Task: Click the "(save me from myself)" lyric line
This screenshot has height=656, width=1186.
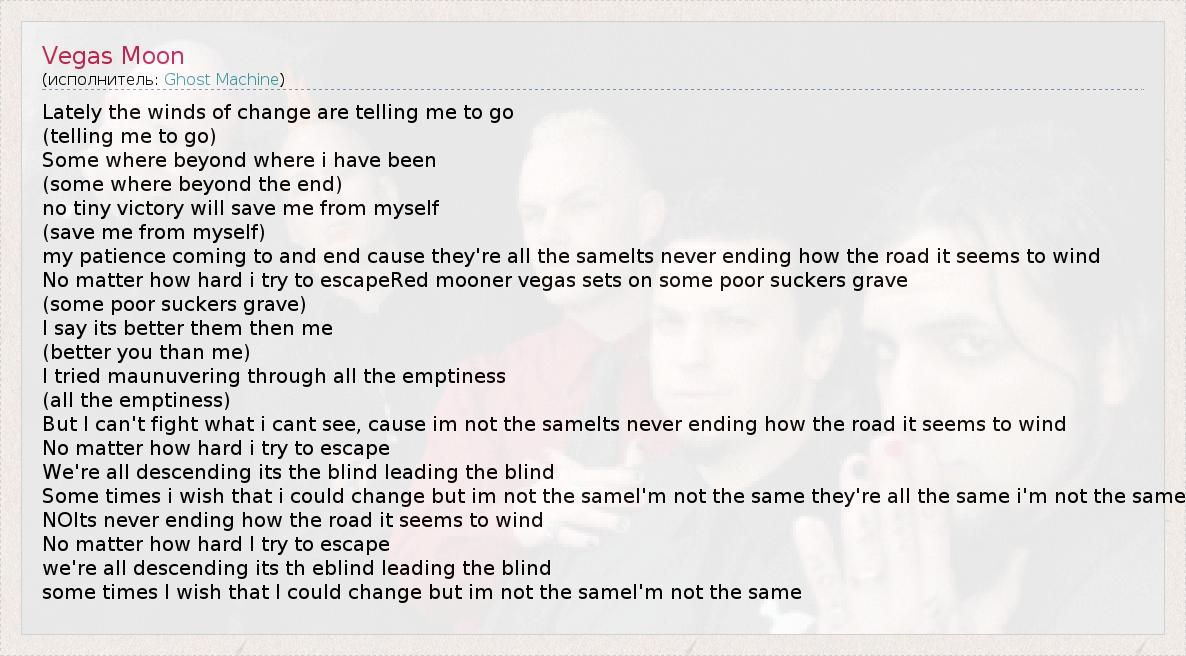Action: (154, 232)
